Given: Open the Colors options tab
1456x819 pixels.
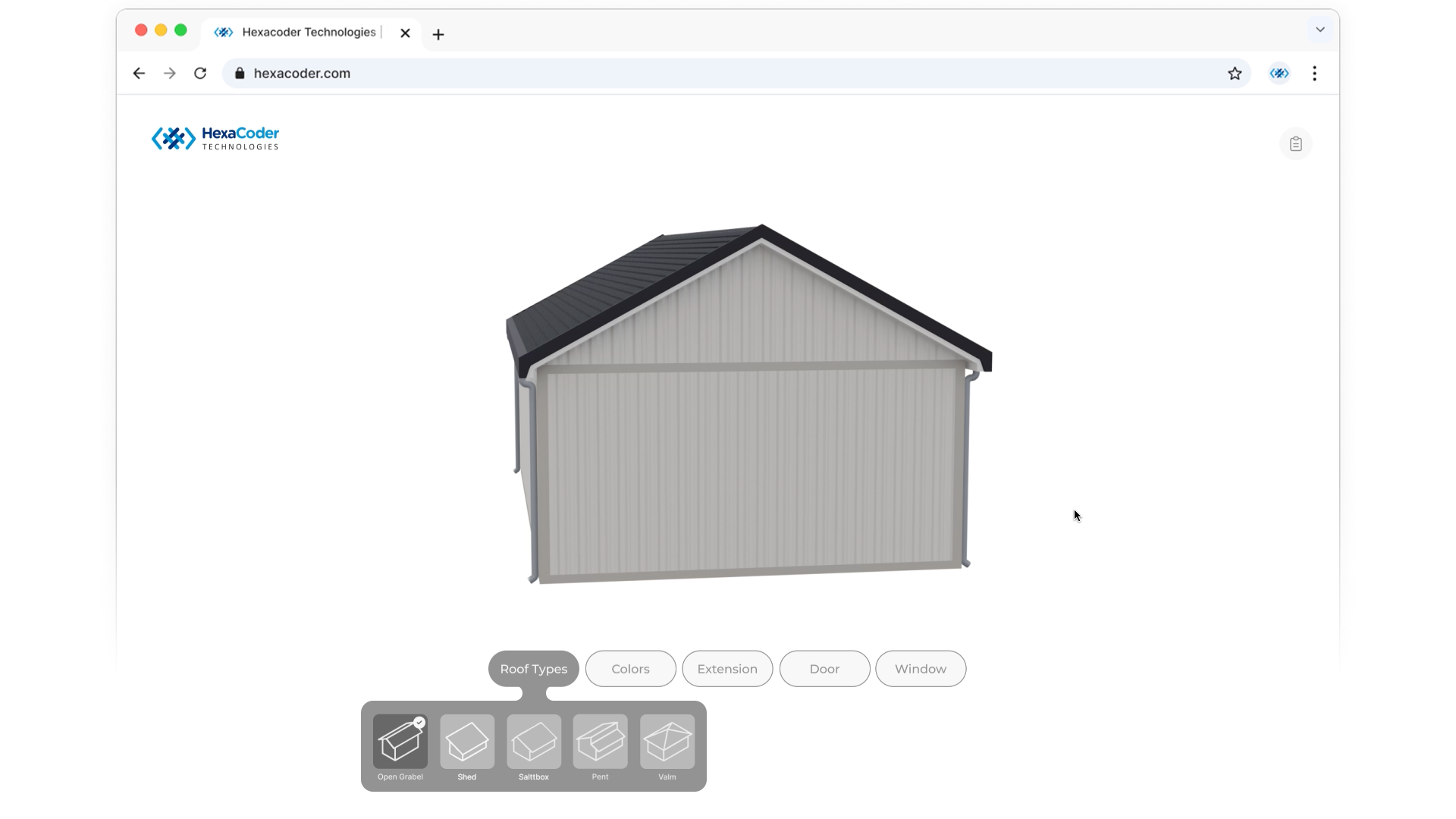Looking at the screenshot, I should pyautogui.click(x=630, y=669).
